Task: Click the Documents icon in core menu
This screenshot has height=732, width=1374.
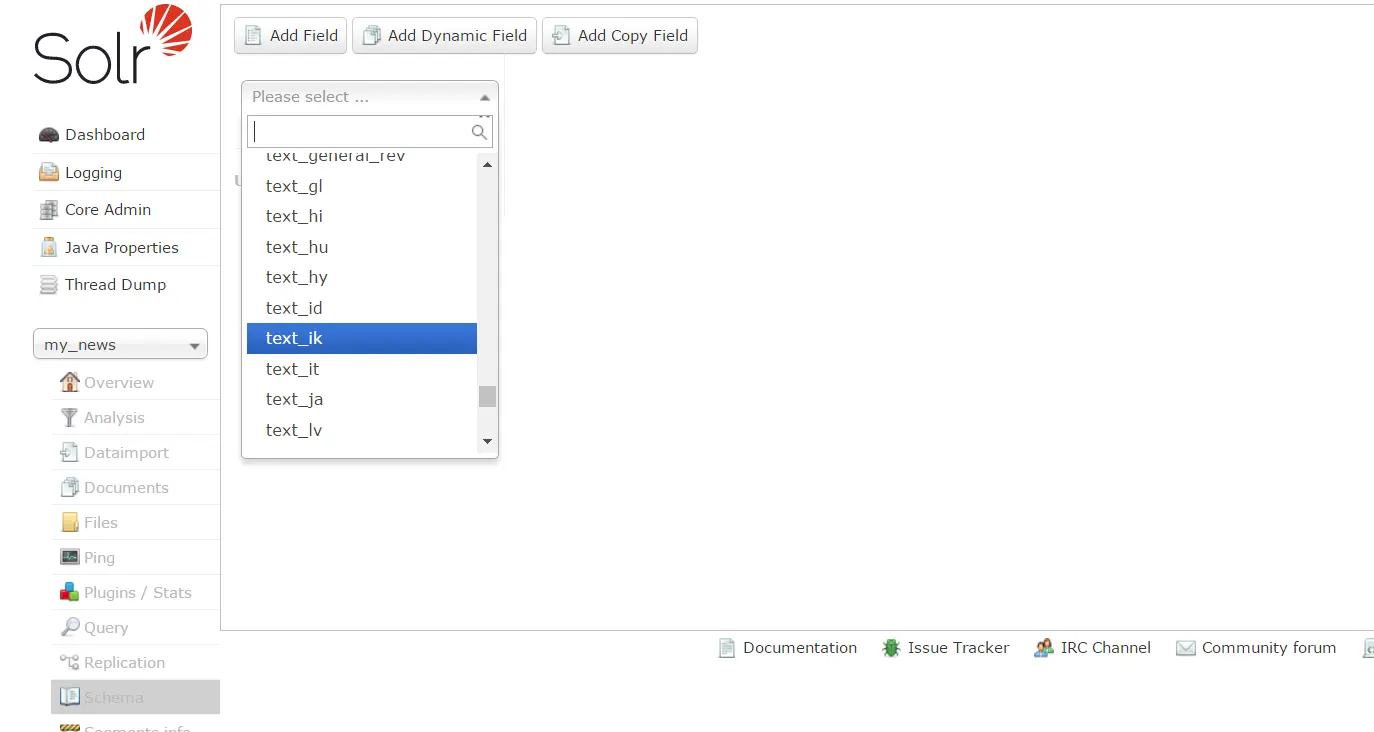Action: [69, 487]
